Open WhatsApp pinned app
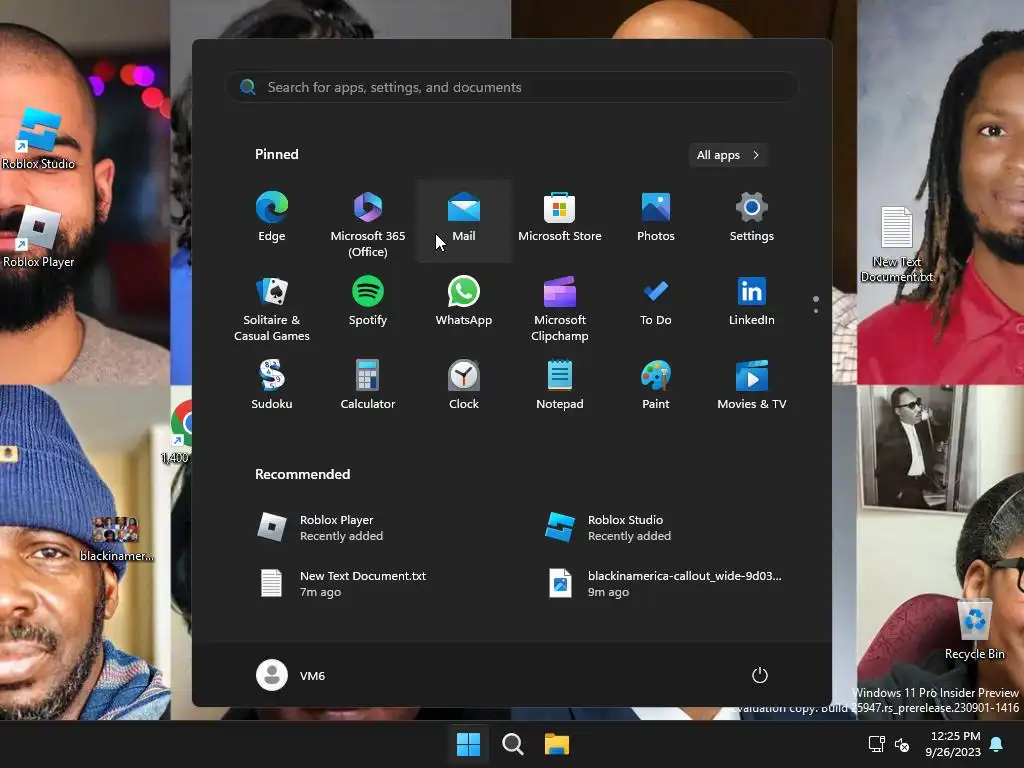Viewport: 1024px width, 768px height. (x=464, y=302)
